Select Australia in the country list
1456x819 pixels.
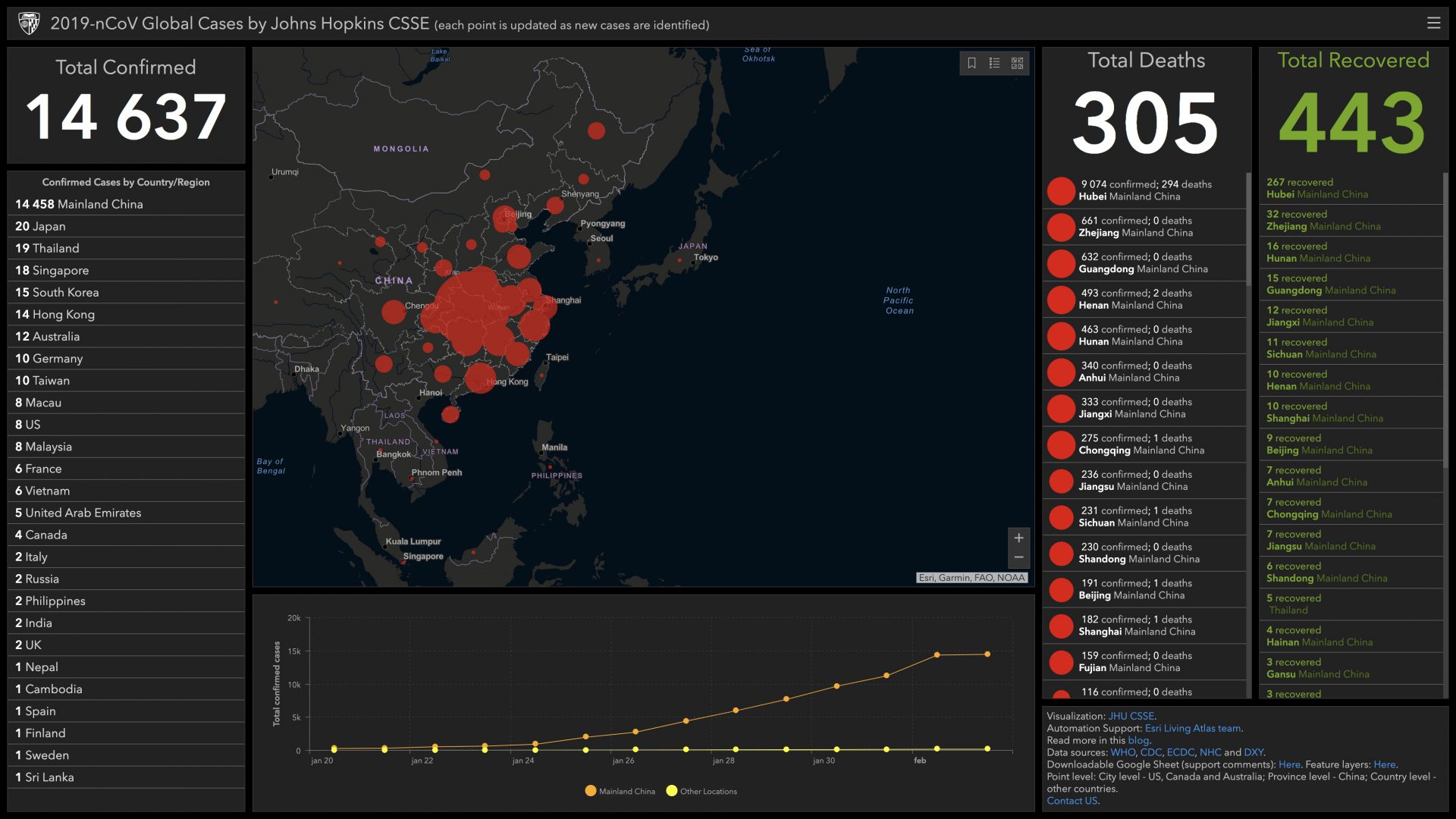[x=126, y=336]
